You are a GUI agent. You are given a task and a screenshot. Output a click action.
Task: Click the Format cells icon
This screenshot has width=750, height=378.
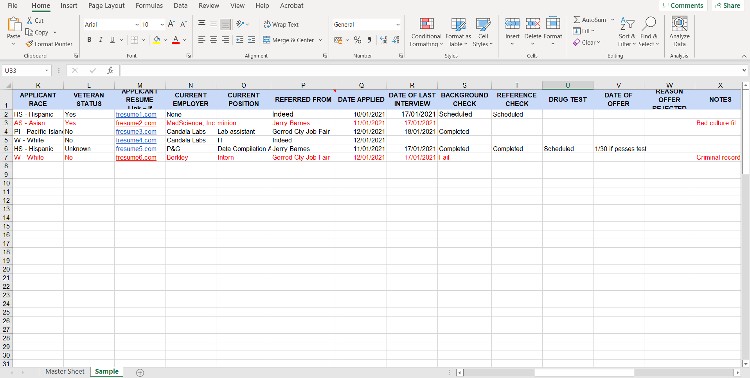pyautogui.click(x=552, y=23)
